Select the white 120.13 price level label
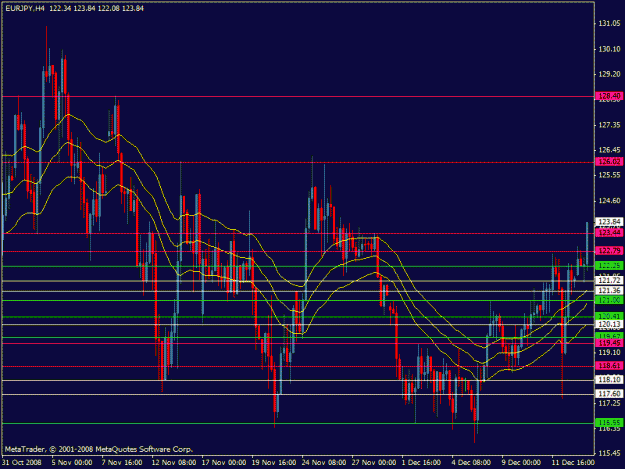 pyautogui.click(x=609, y=324)
